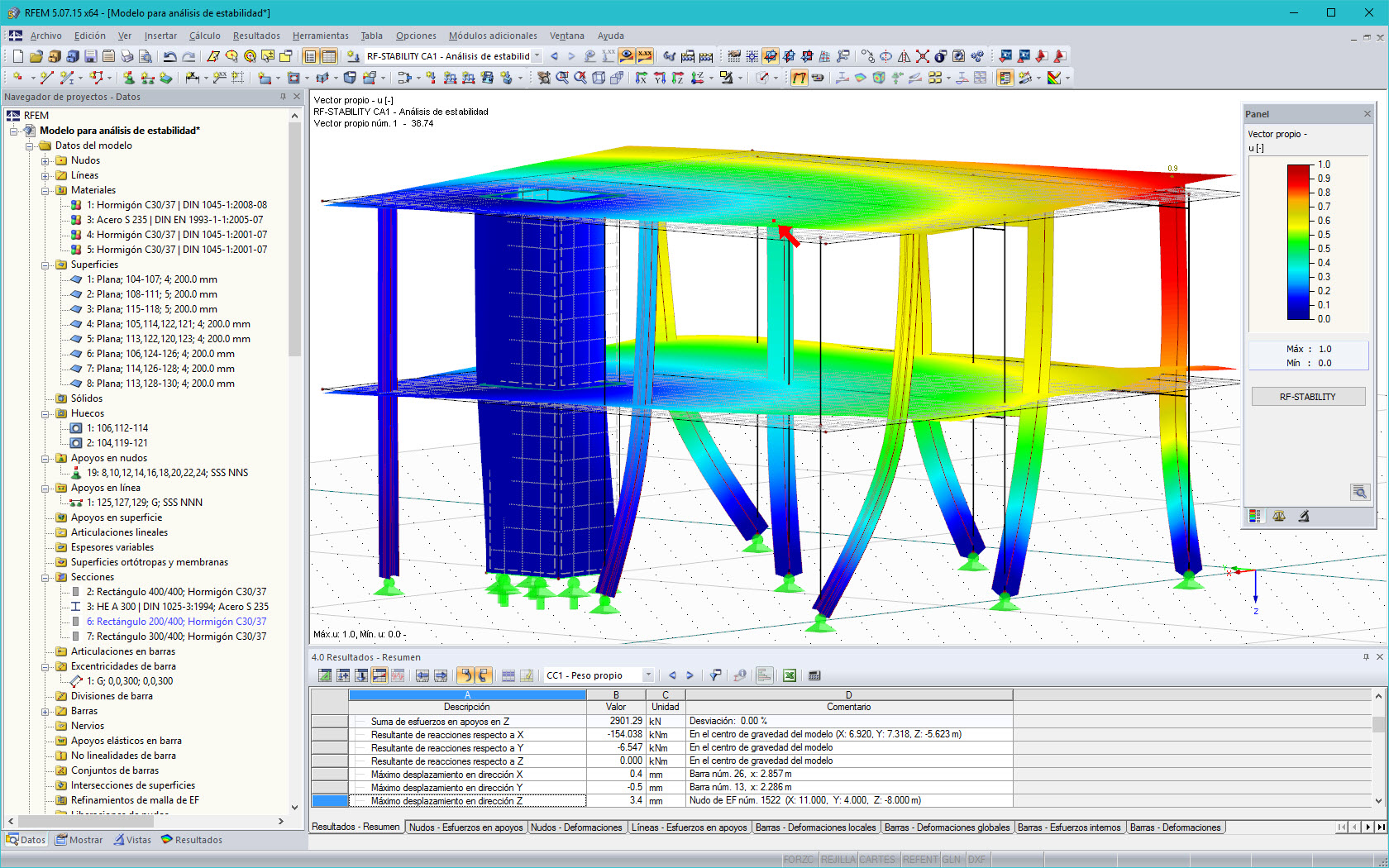Pin the project navigator panel
The image size is (1389, 868).
click(283, 97)
